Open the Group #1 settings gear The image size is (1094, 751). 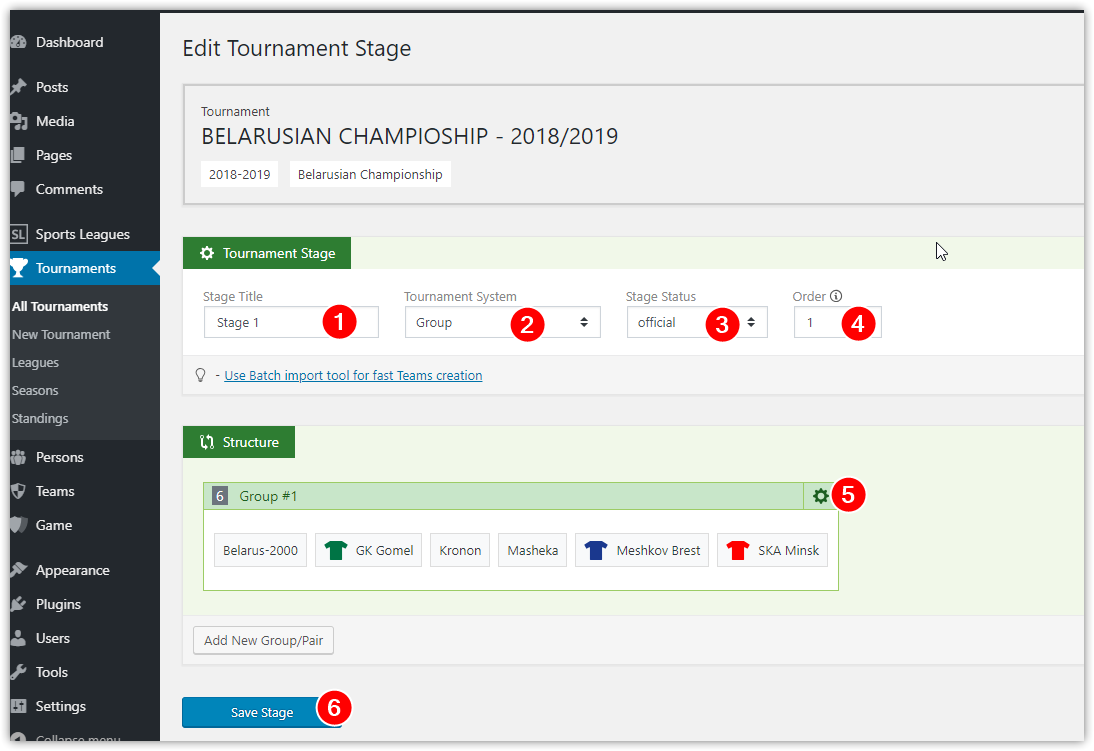click(820, 496)
